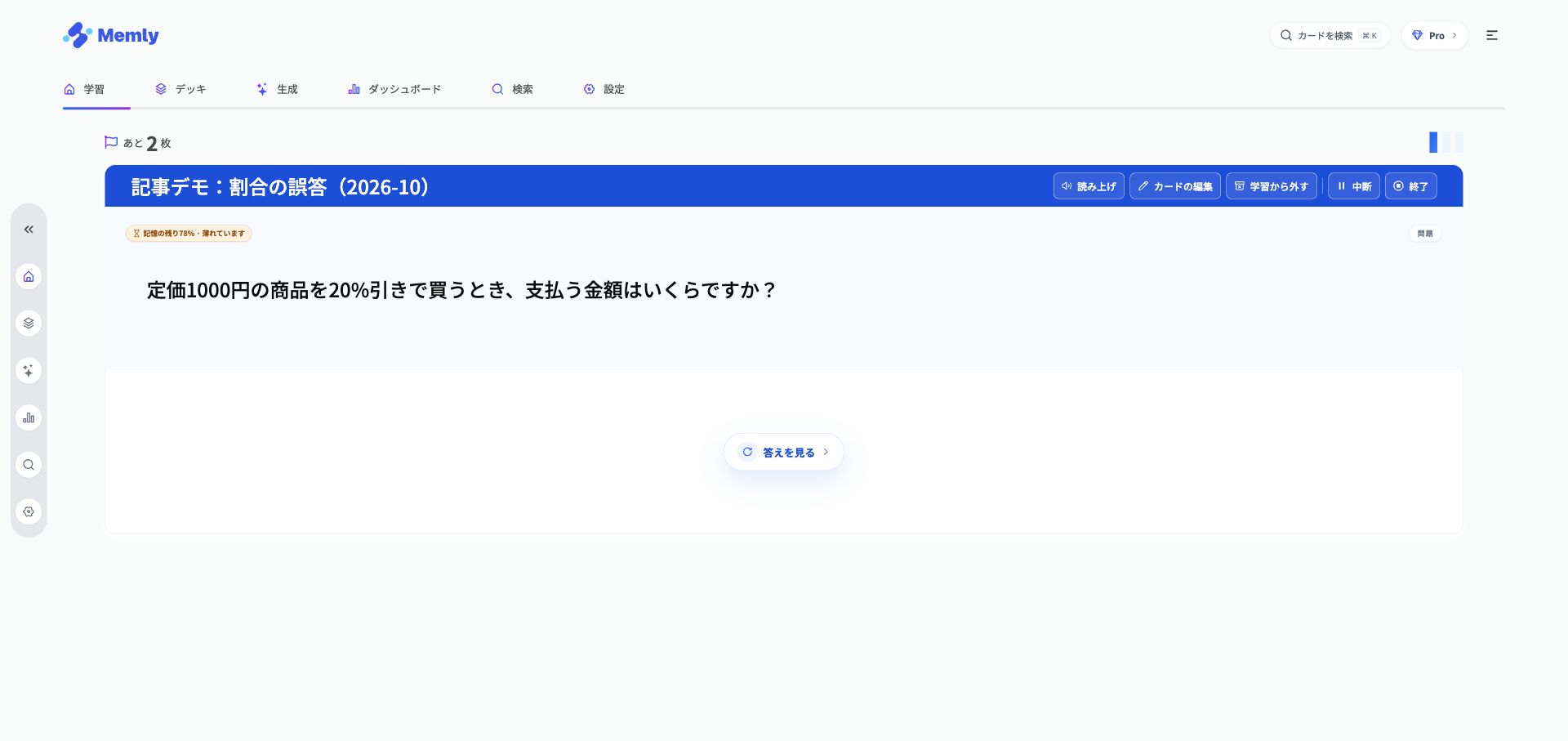End session with 終了 button
Viewport: 1568px width, 741px height.
[1411, 186]
